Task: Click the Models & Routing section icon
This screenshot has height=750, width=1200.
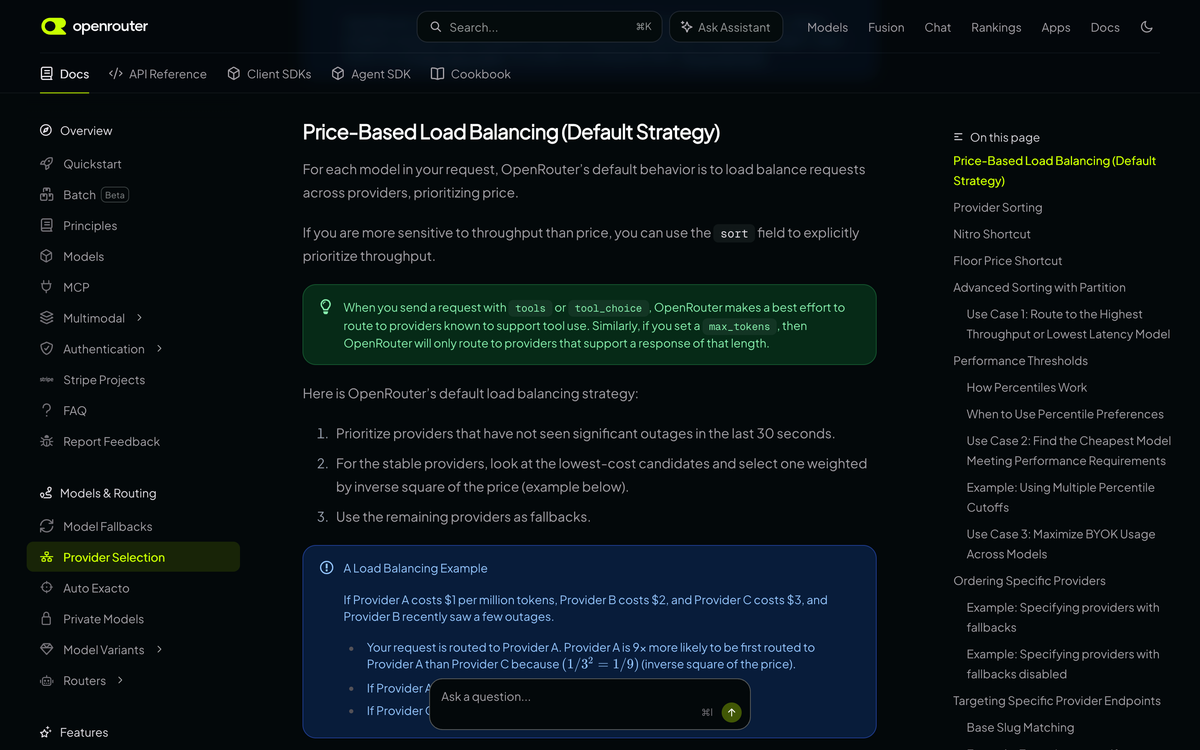Action: coord(46,493)
